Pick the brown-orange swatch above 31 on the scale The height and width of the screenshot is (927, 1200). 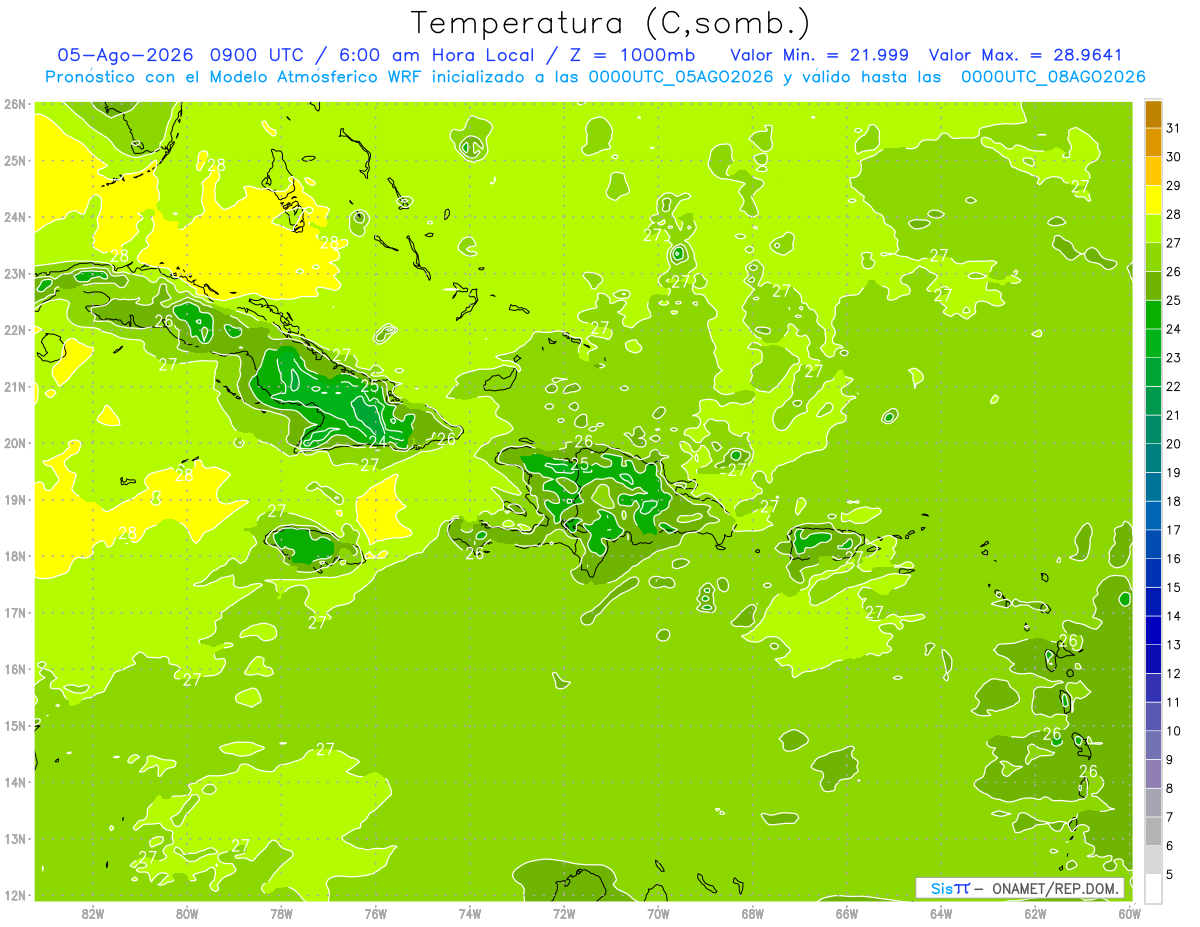point(1153,114)
